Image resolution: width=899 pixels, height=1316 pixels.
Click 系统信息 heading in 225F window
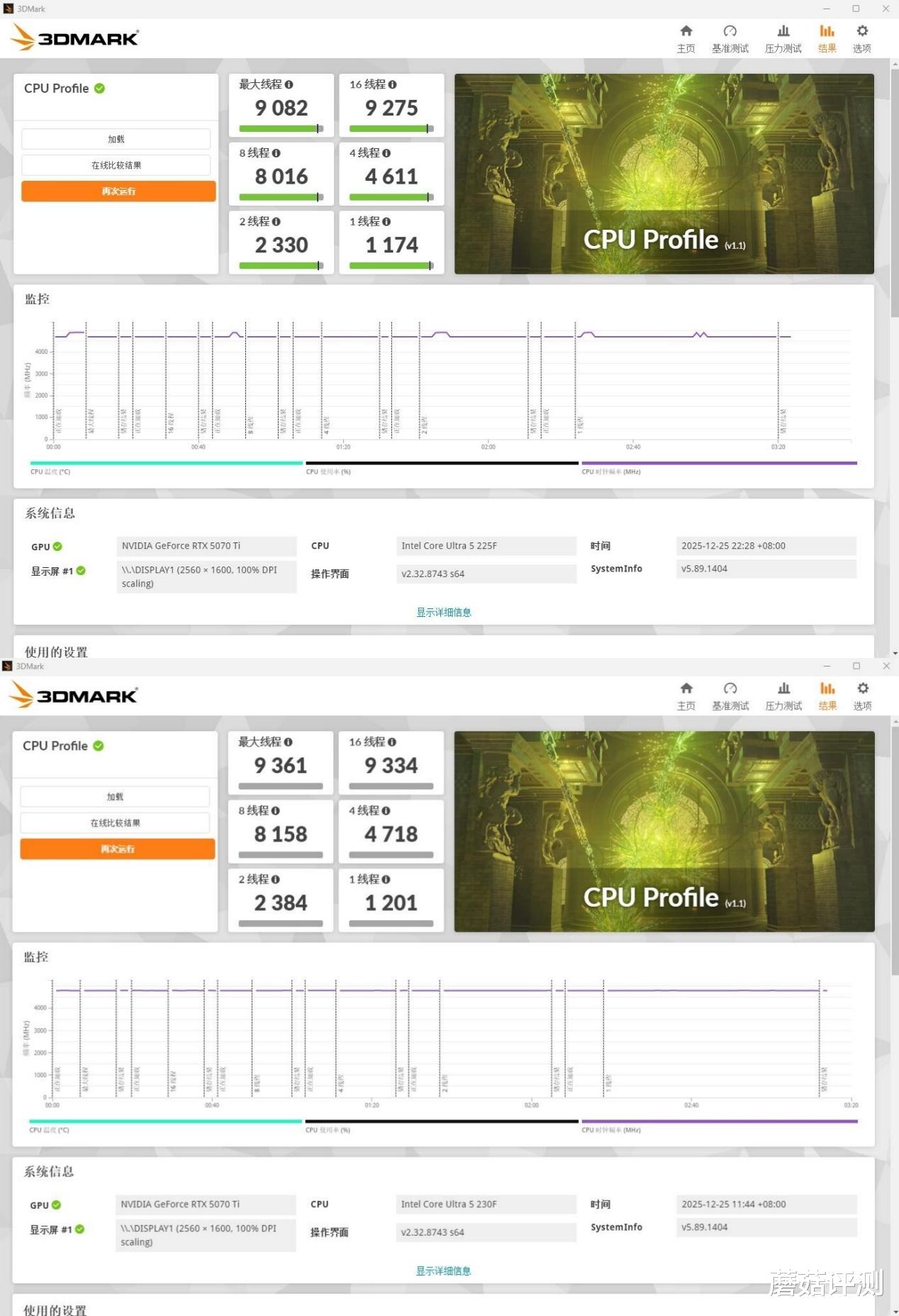pos(50,513)
